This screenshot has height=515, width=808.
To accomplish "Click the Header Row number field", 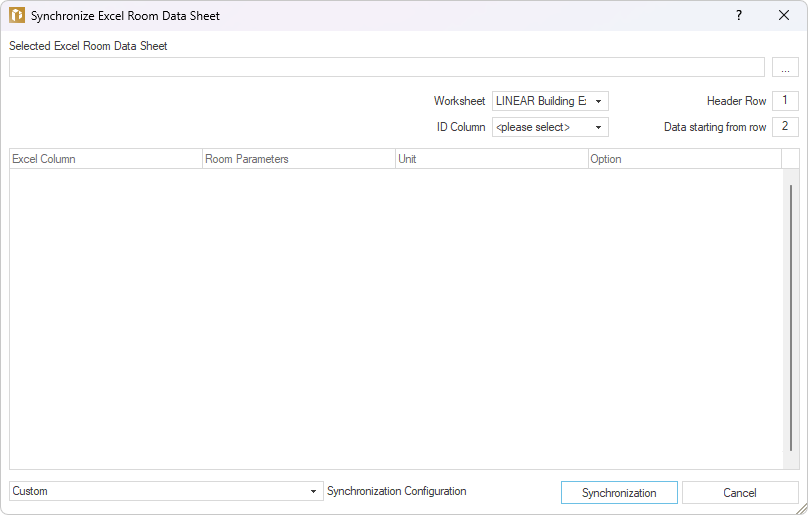I will pos(785,101).
